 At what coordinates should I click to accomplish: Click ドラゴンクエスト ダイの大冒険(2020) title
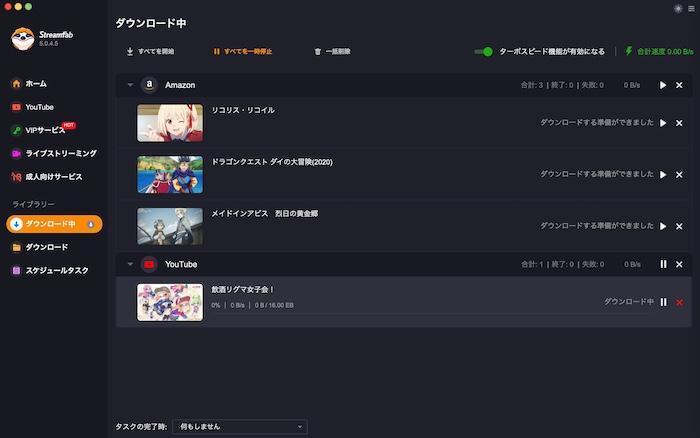tap(272, 162)
